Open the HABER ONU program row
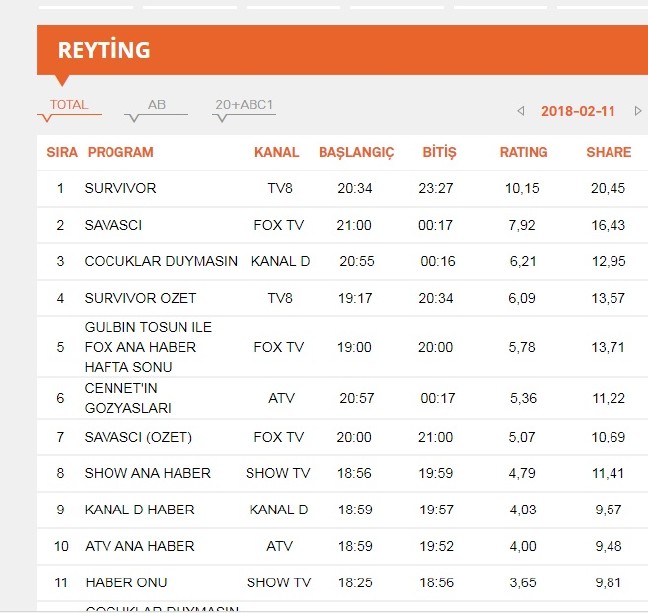Image resolution: width=648 pixels, height=613 pixels. coord(126,582)
